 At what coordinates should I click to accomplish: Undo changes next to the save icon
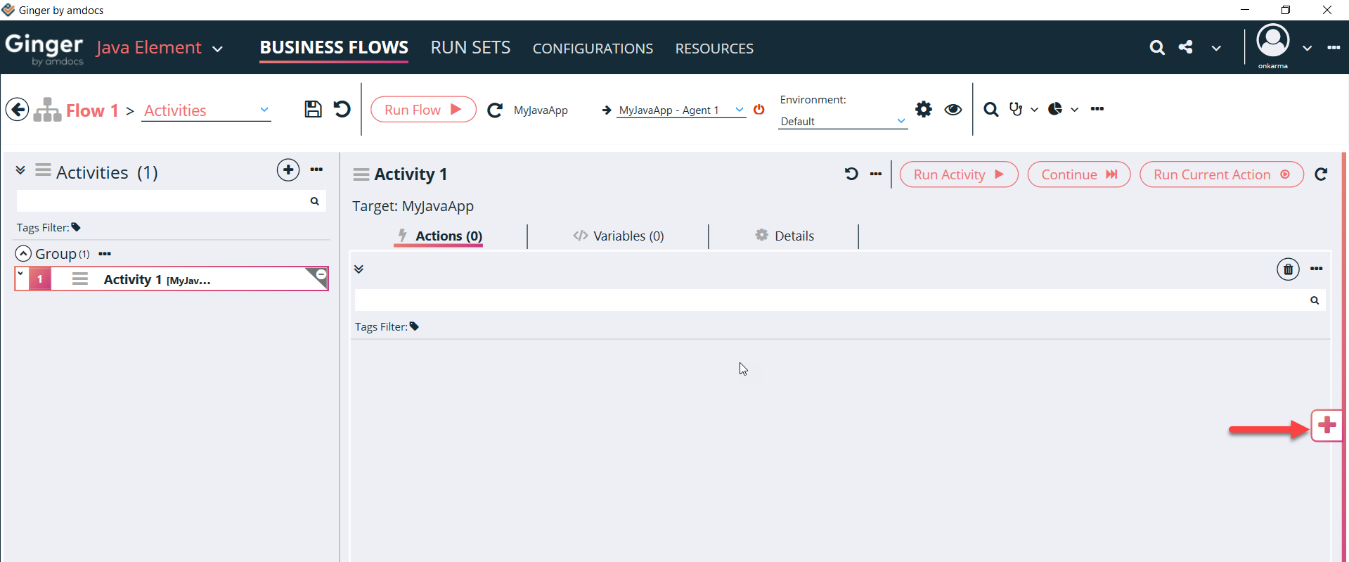[x=342, y=109]
